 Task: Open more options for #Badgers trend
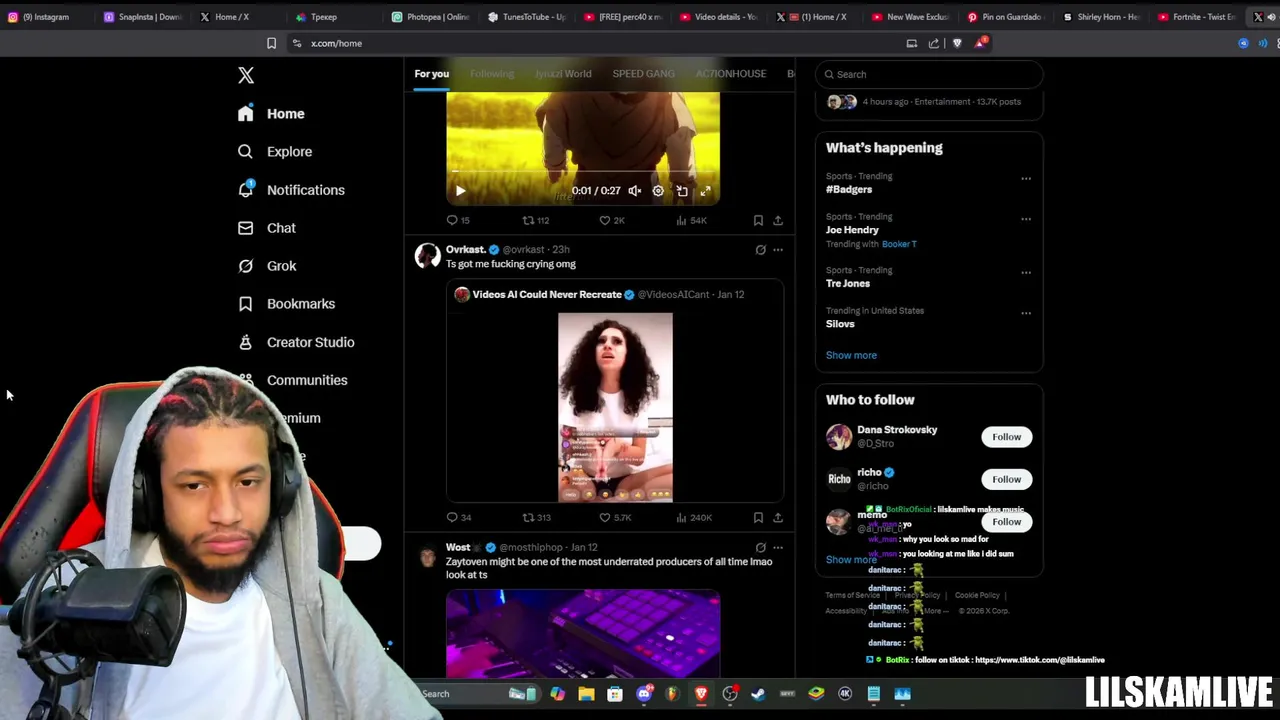click(1025, 179)
